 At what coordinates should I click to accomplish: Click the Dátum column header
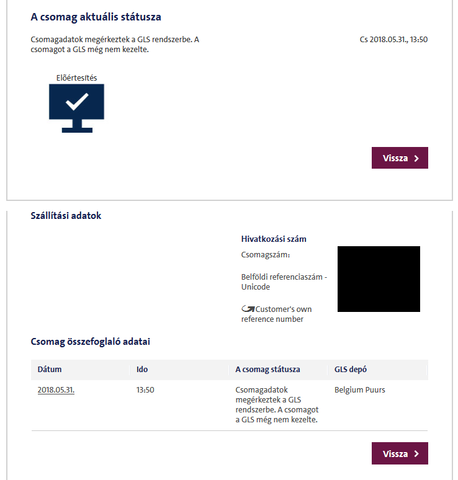(49, 369)
